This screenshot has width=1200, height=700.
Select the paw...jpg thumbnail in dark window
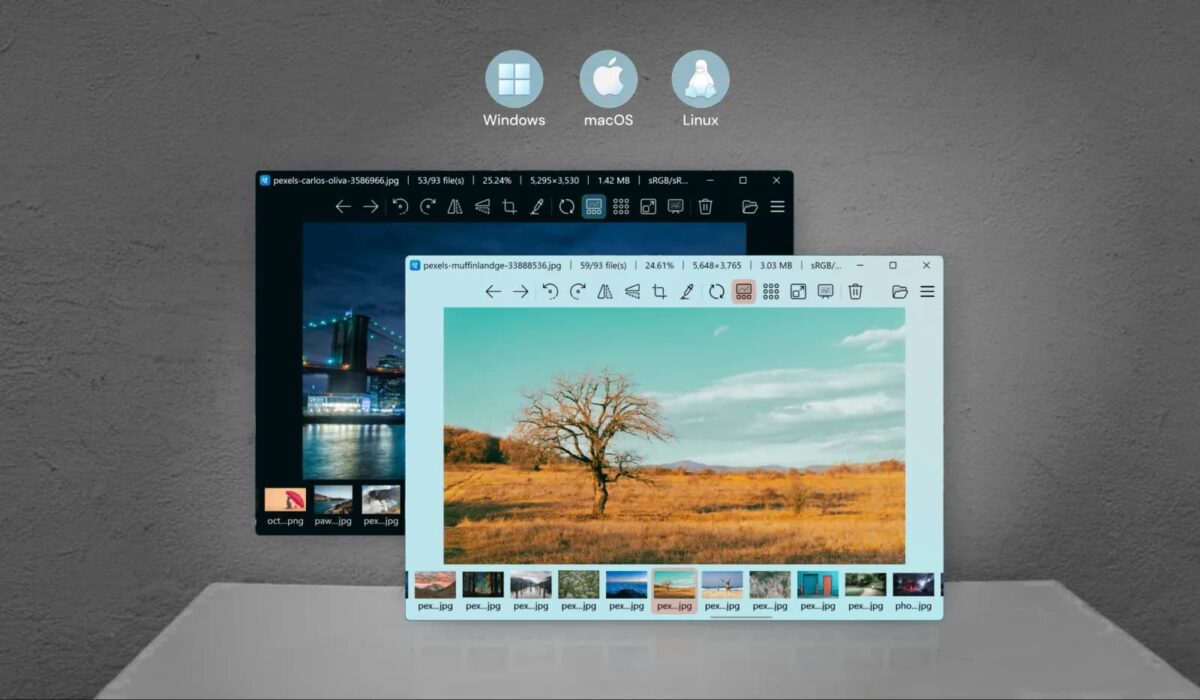[x=333, y=506]
